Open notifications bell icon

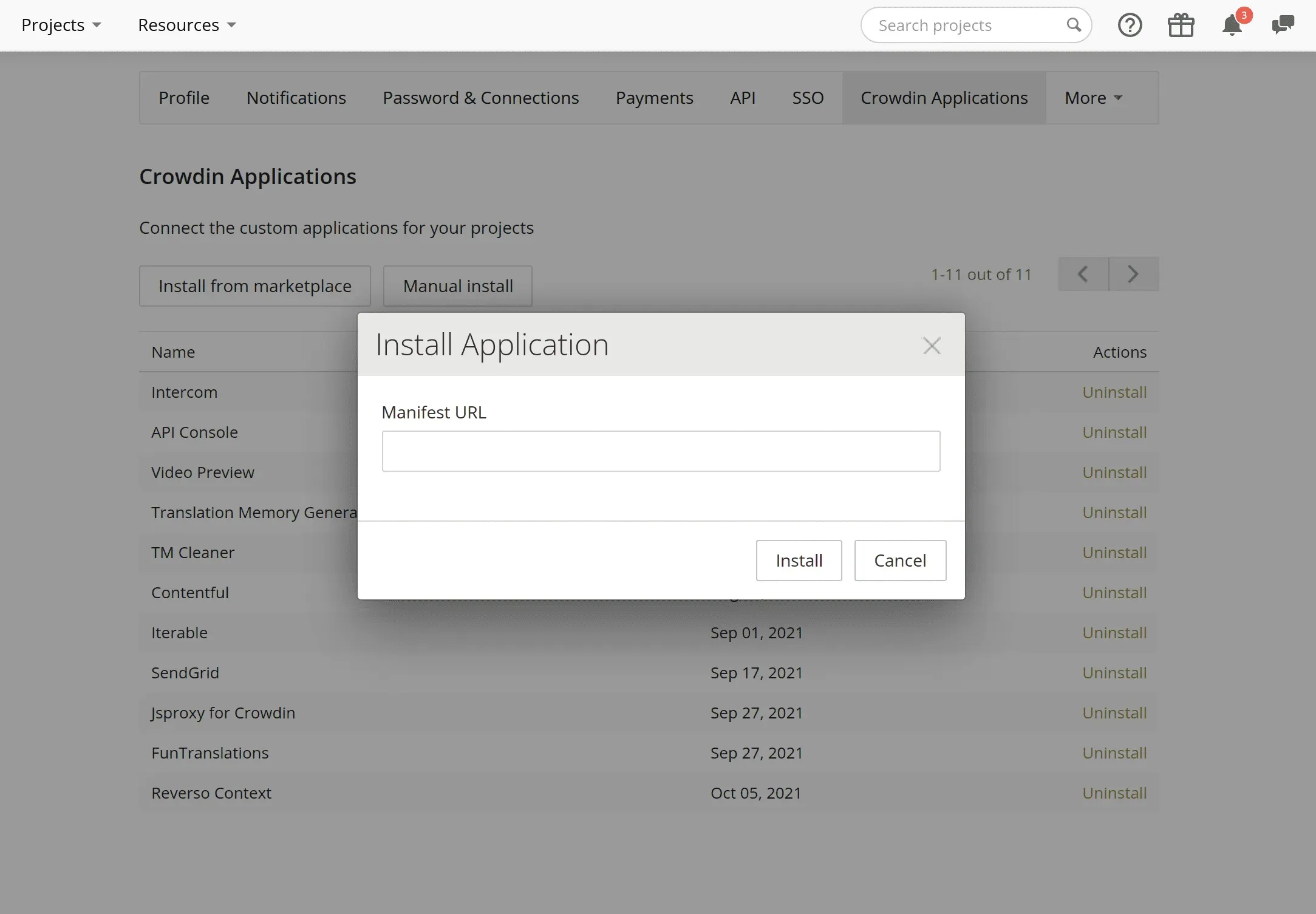(1232, 26)
